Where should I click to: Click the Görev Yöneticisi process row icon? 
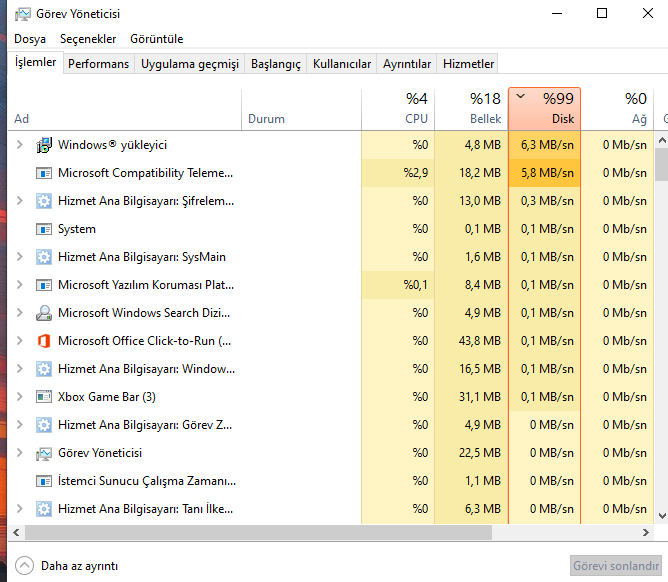[x=44, y=454]
